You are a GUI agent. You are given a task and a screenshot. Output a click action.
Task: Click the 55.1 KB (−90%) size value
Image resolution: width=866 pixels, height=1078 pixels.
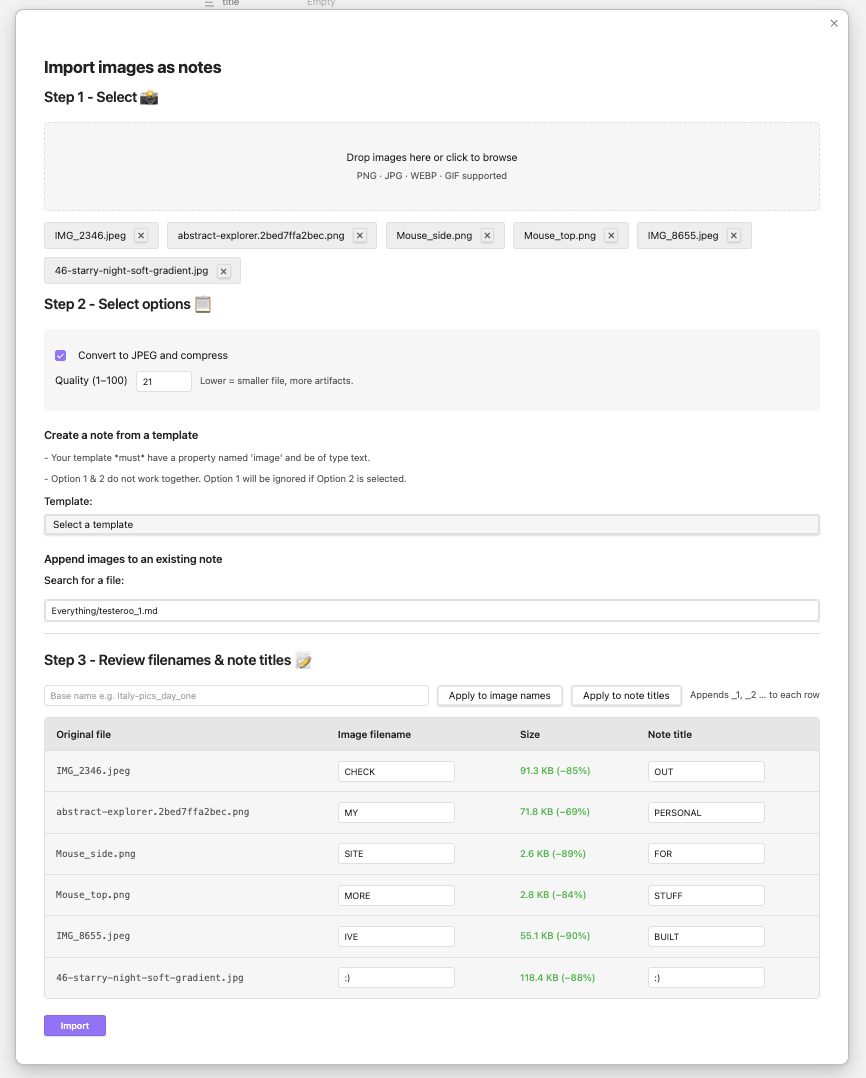tap(555, 936)
